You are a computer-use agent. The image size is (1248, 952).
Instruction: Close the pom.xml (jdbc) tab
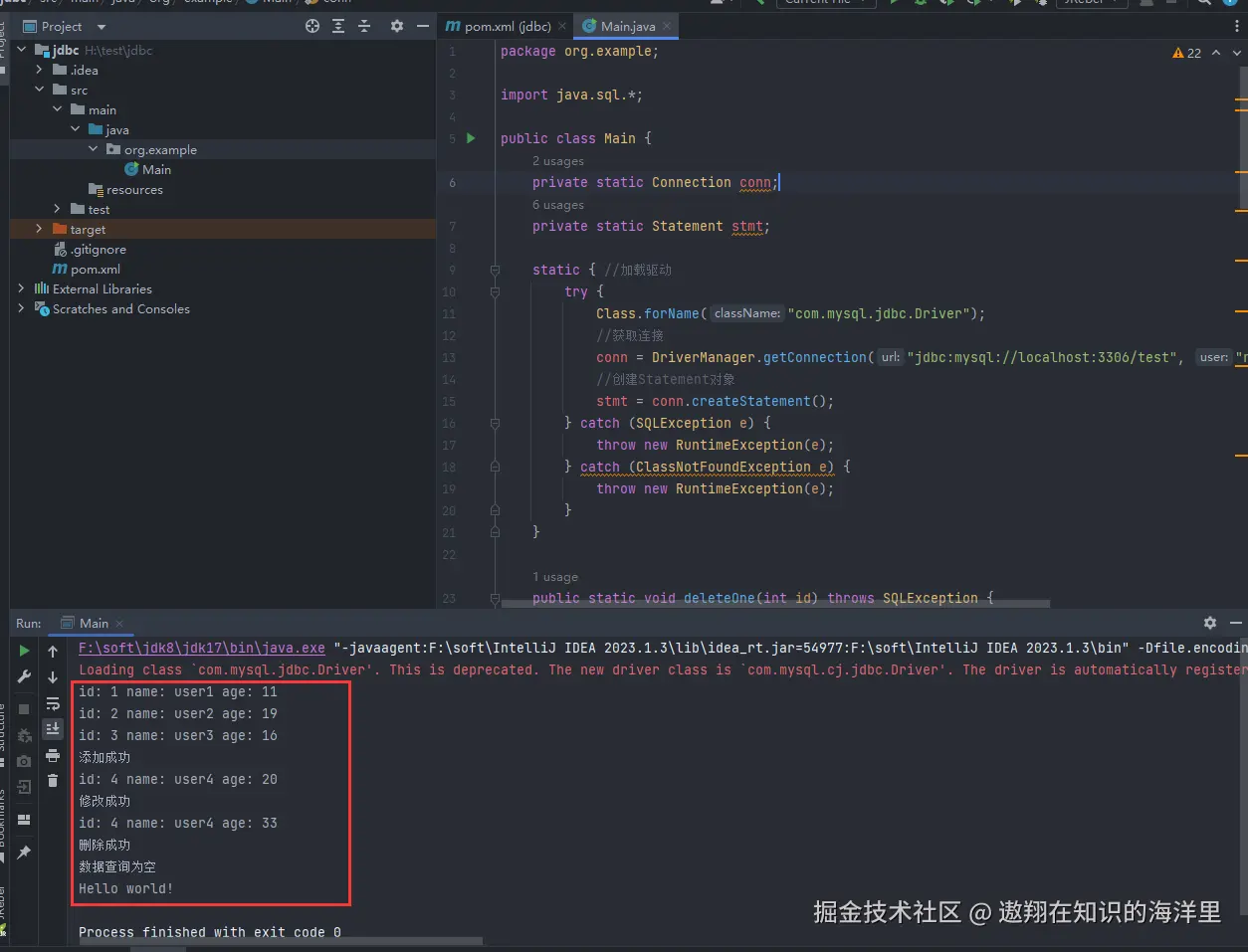(x=562, y=26)
